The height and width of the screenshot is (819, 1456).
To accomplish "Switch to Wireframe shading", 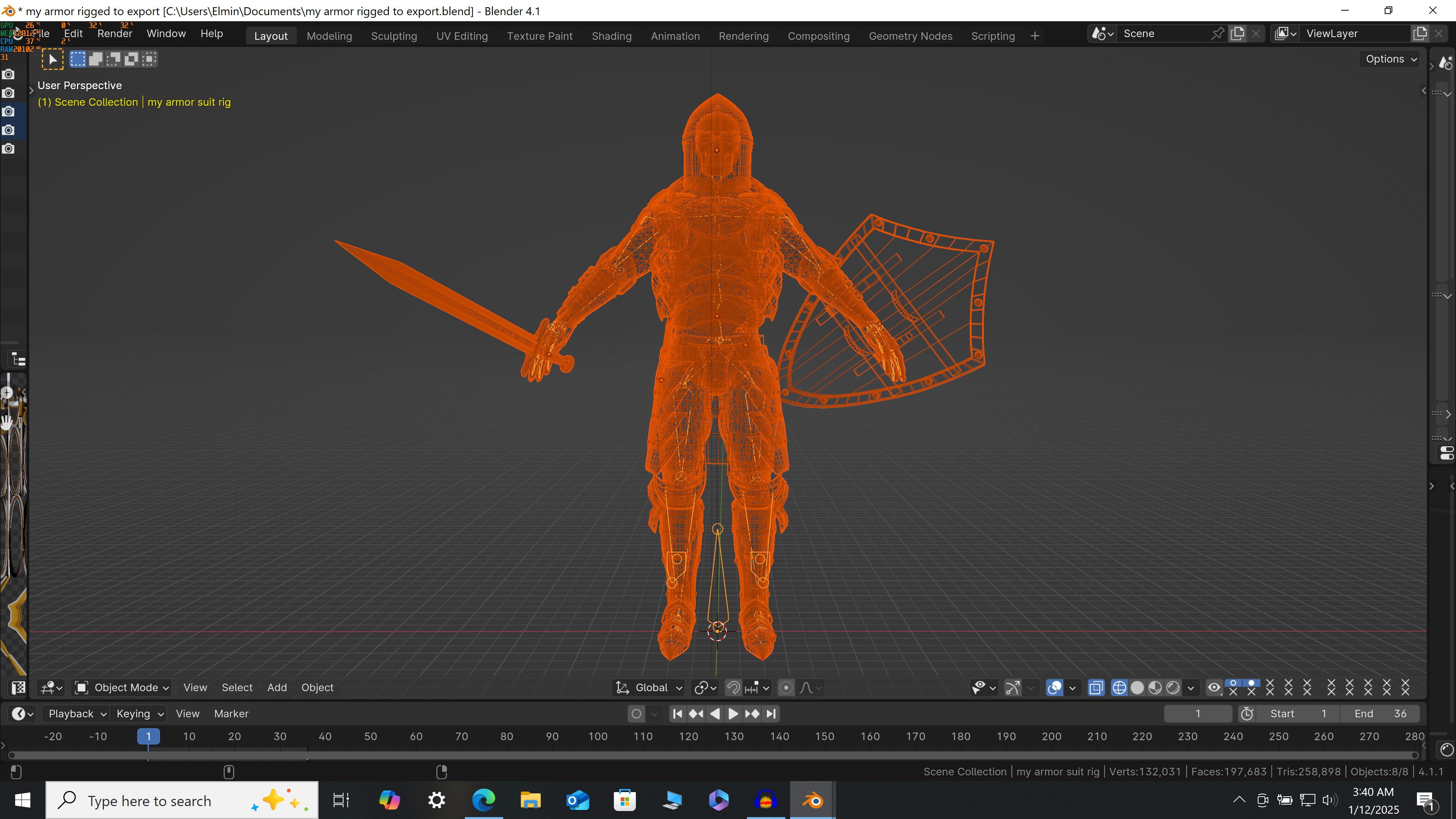I will [1119, 687].
